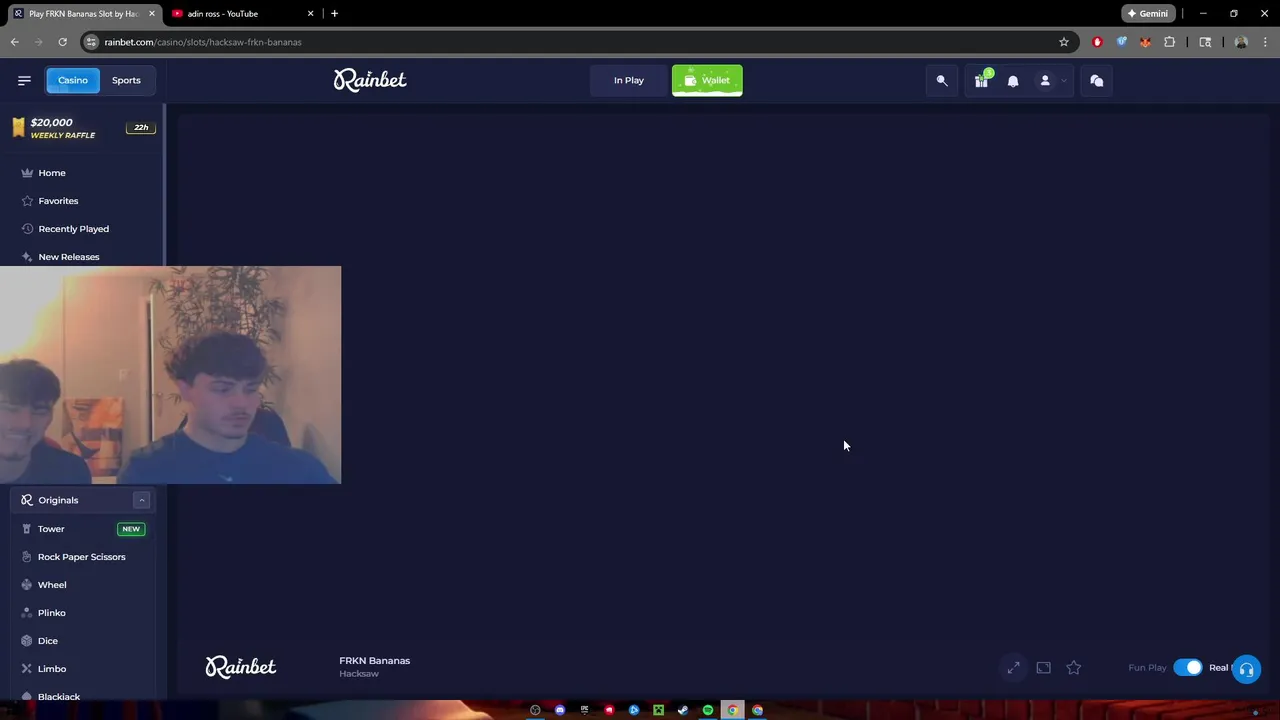Open the blue shield extension
Screen dimensions: 1280x720
coord(1121,42)
